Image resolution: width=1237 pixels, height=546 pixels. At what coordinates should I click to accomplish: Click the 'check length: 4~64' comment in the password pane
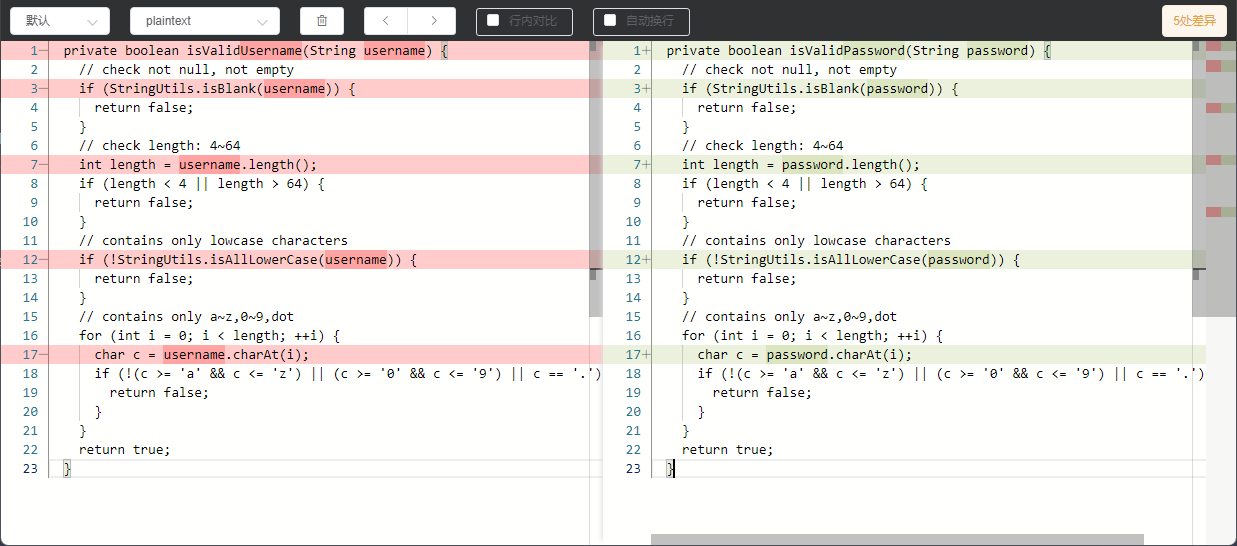click(x=762, y=145)
